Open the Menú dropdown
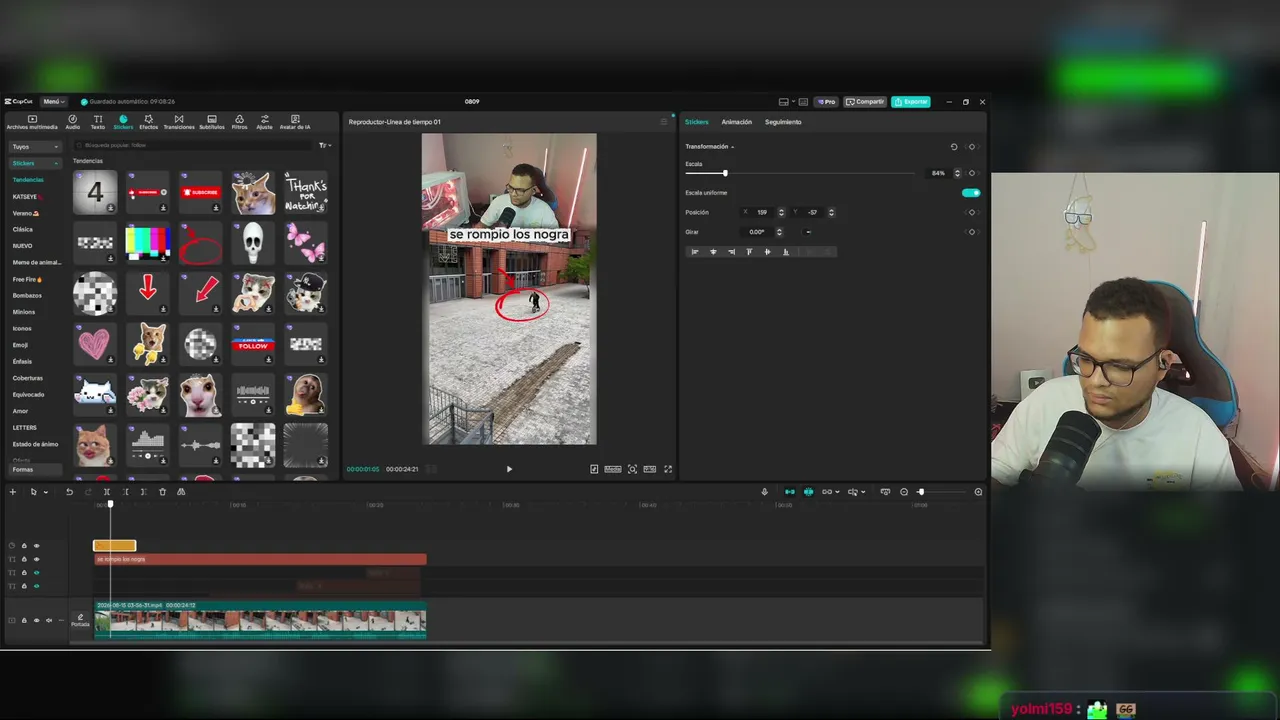The width and height of the screenshot is (1280, 720). click(54, 102)
